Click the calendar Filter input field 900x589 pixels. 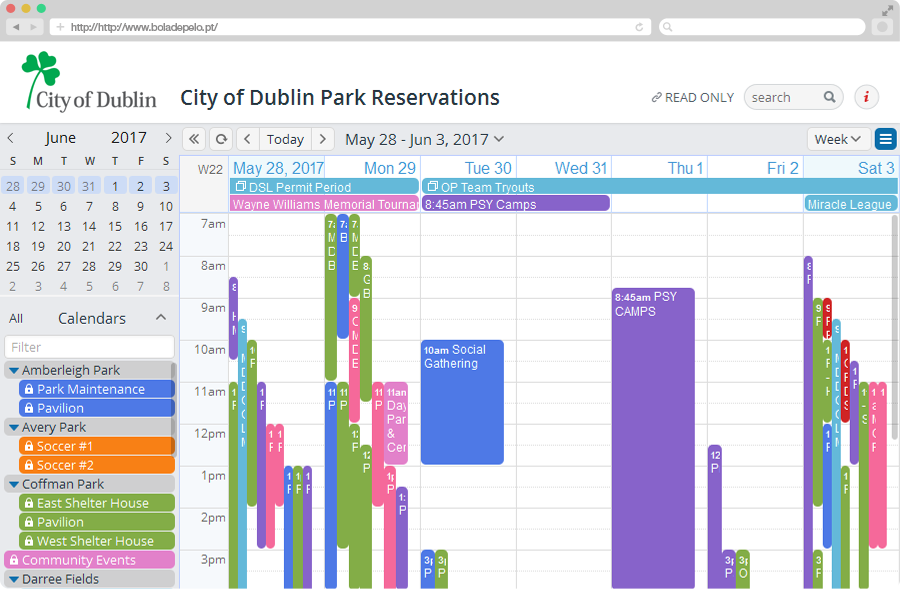[x=89, y=347]
